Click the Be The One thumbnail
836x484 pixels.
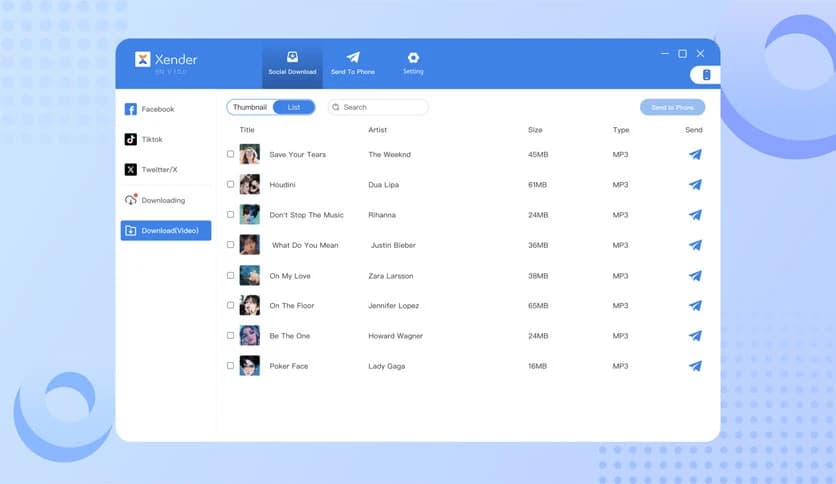tap(250, 335)
